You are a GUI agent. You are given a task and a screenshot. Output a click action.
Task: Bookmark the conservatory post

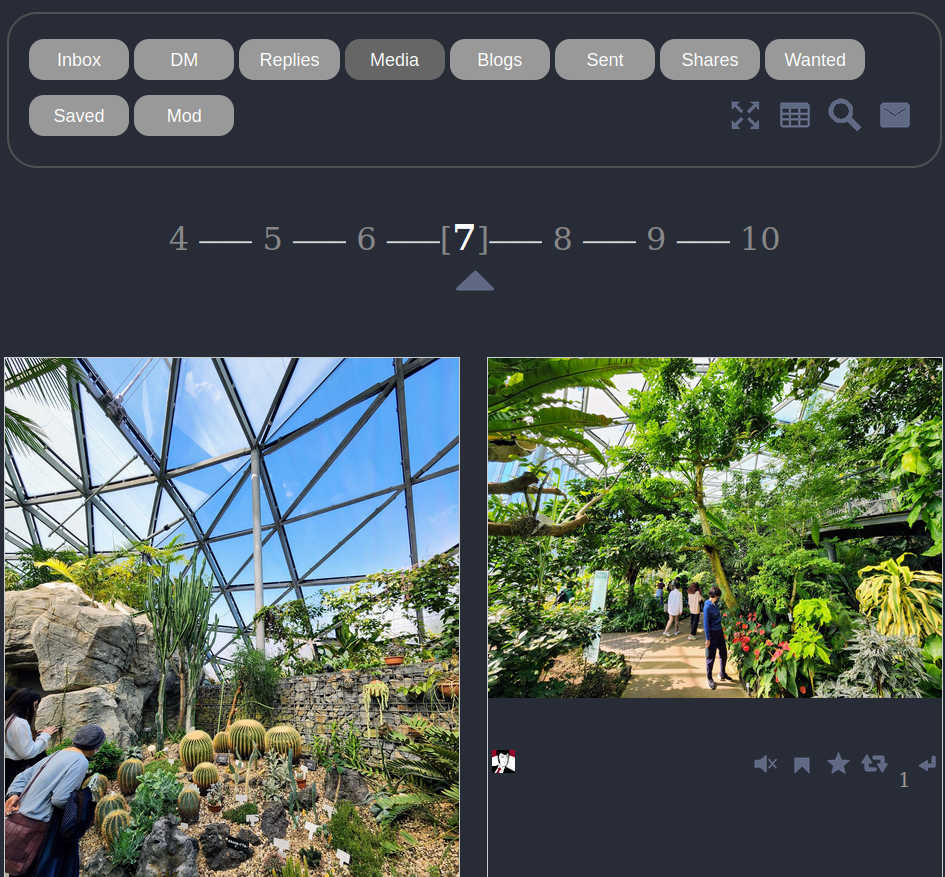tap(802, 765)
